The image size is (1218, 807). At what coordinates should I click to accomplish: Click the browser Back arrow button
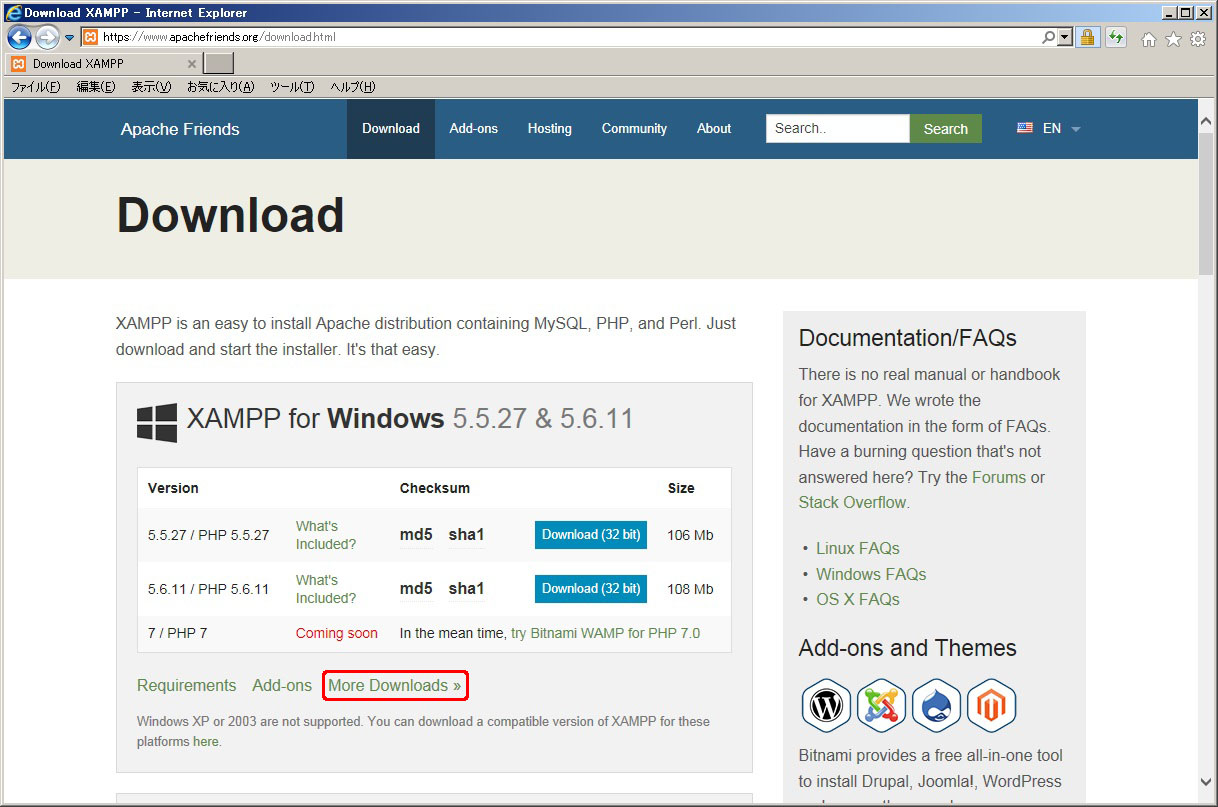(x=19, y=38)
